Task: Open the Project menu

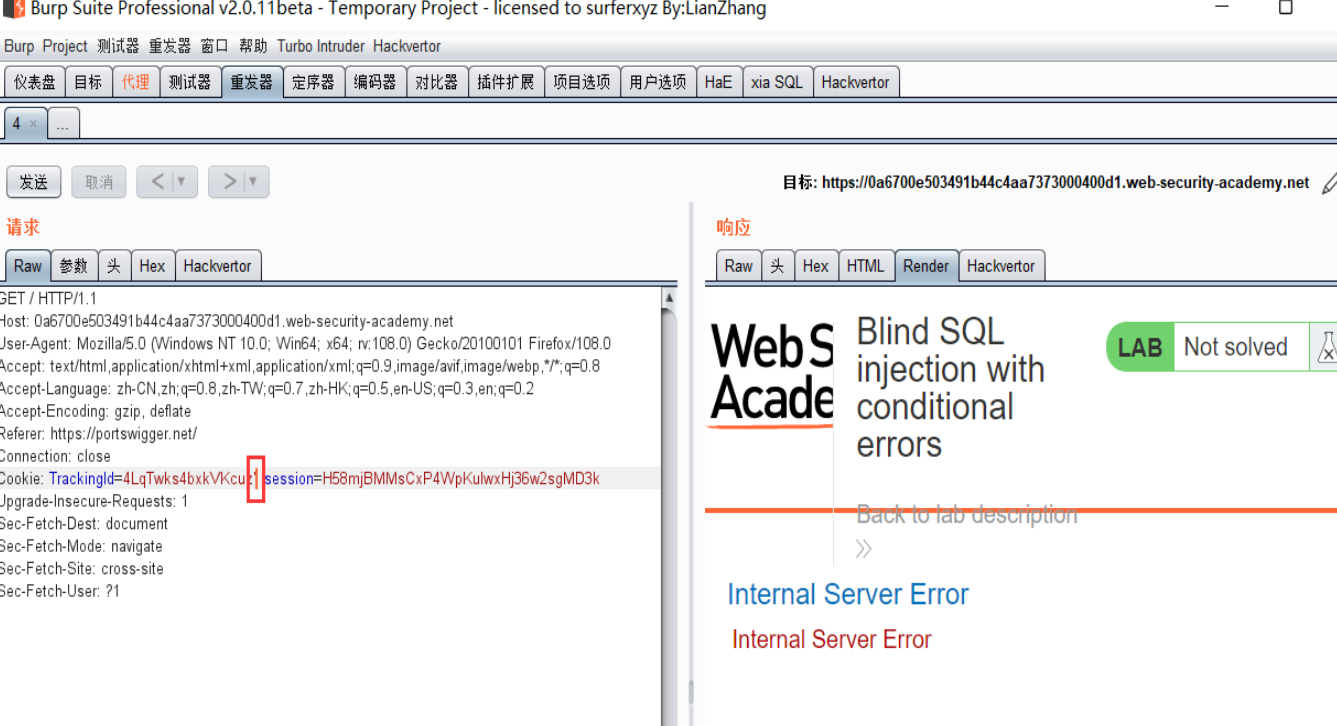Action: [x=65, y=46]
